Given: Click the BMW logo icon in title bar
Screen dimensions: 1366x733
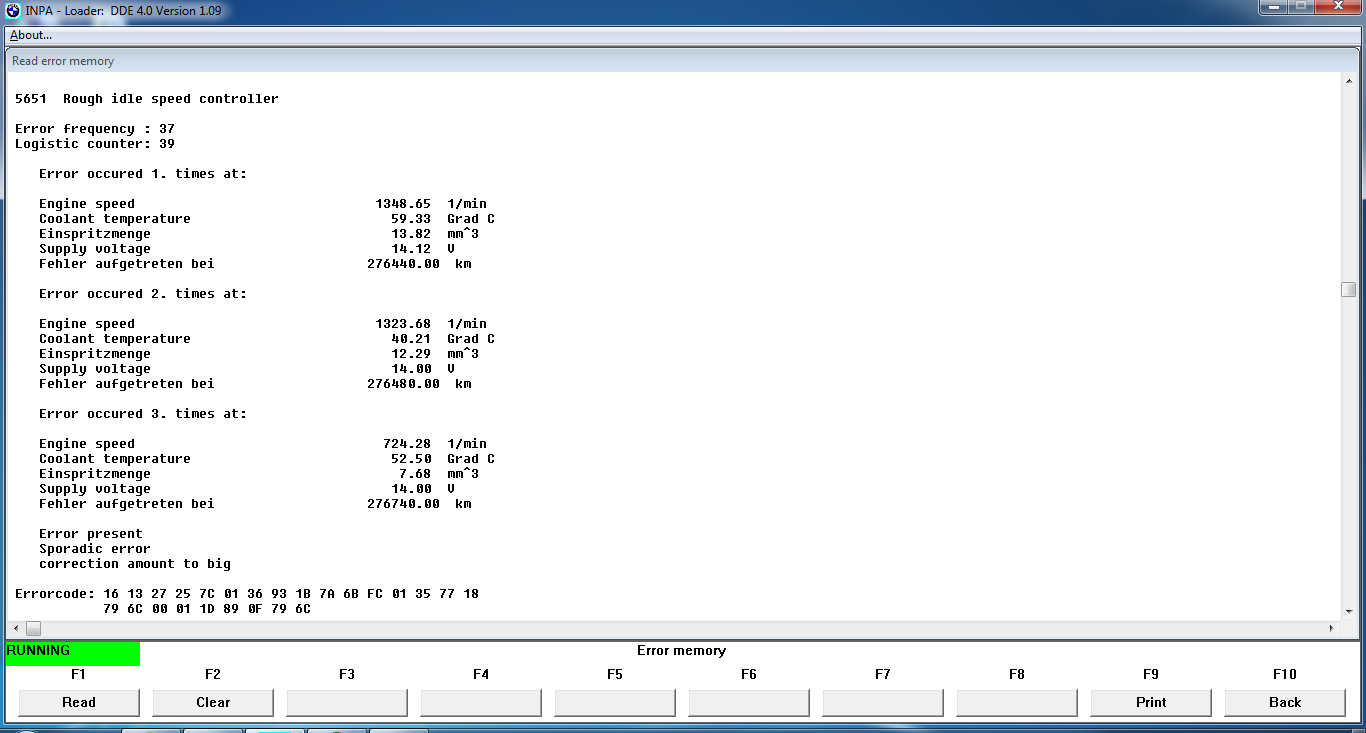Looking at the screenshot, I should [13, 11].
